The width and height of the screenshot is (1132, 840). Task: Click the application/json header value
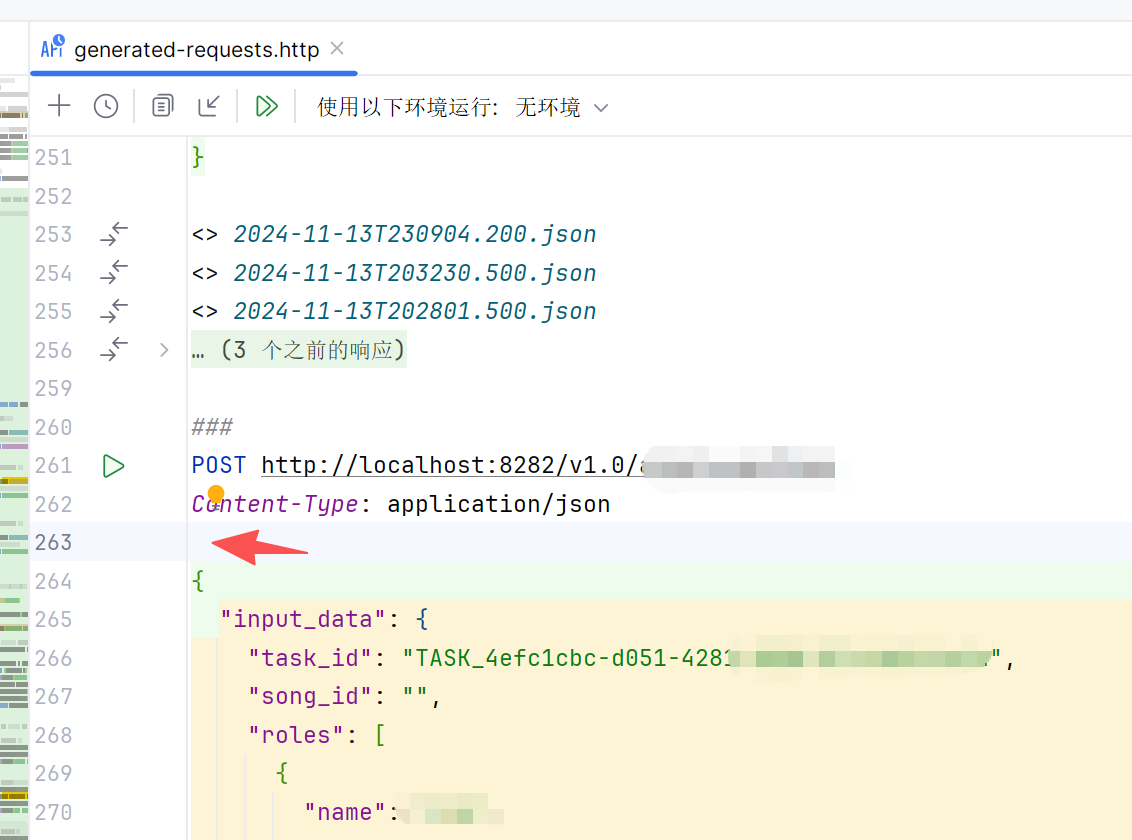point(498,504)
